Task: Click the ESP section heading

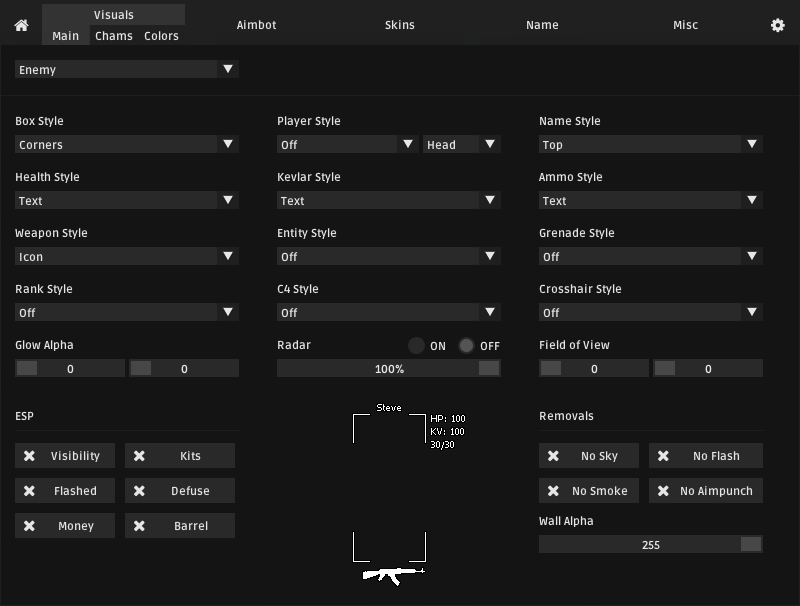Action: click(x=24, y=416)
